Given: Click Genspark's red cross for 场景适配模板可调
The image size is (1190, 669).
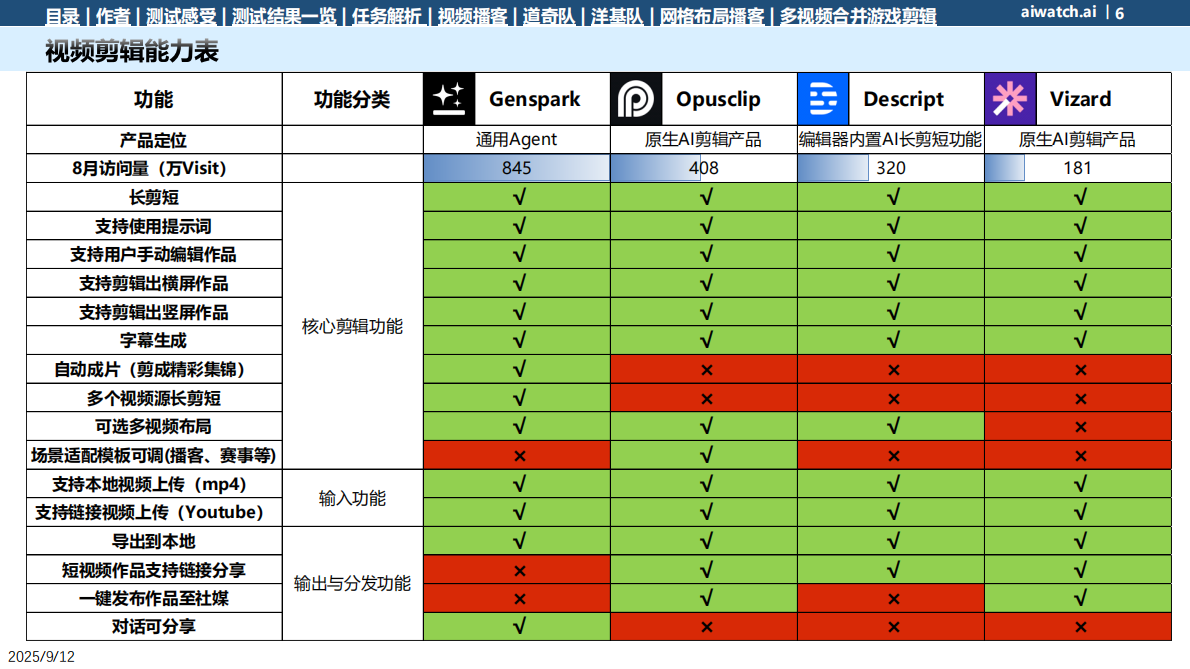Looking at the screenshot, I should (x=519, y=456).
